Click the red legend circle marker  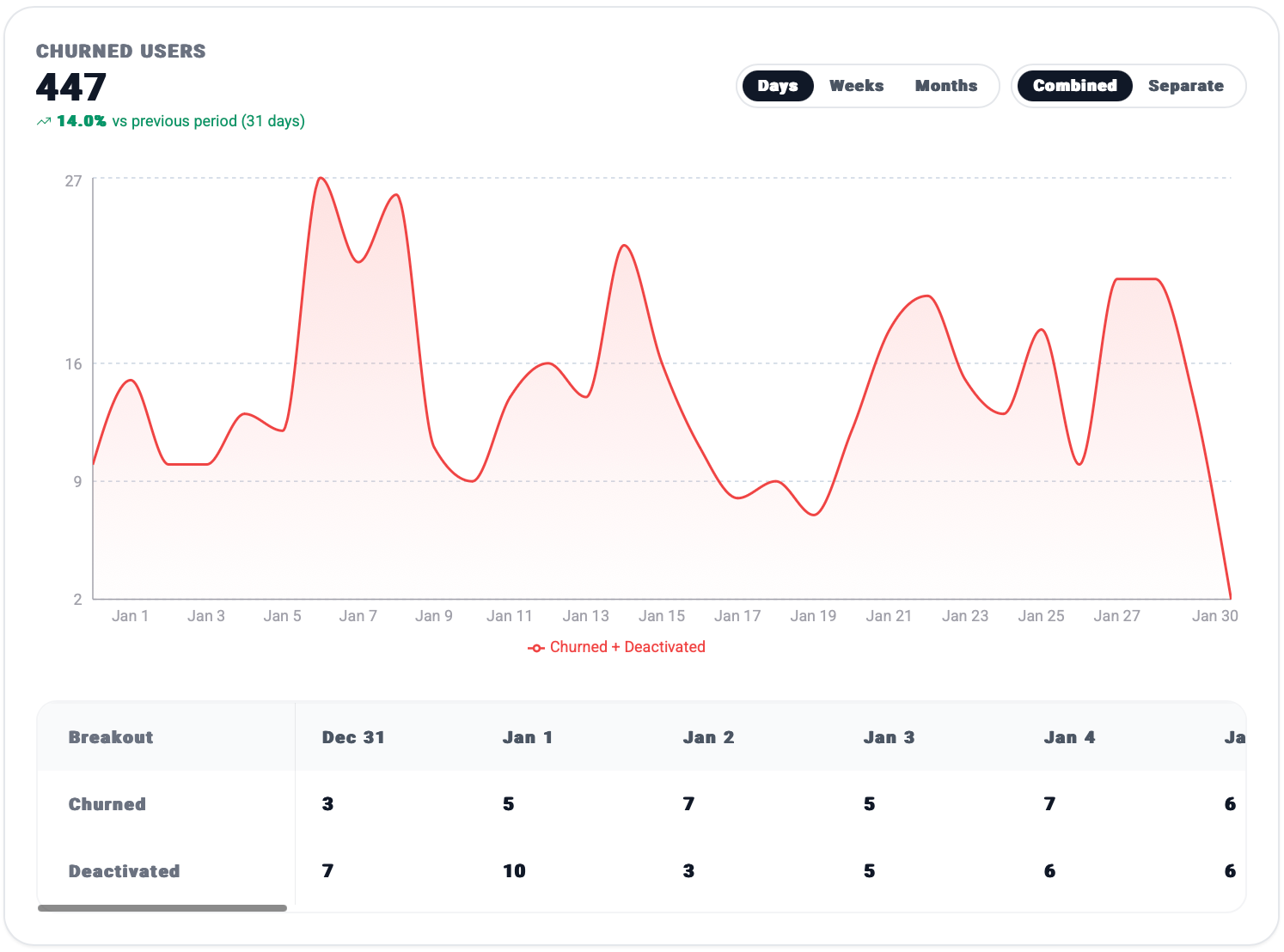pyautogui.click(x=535, y=648)
